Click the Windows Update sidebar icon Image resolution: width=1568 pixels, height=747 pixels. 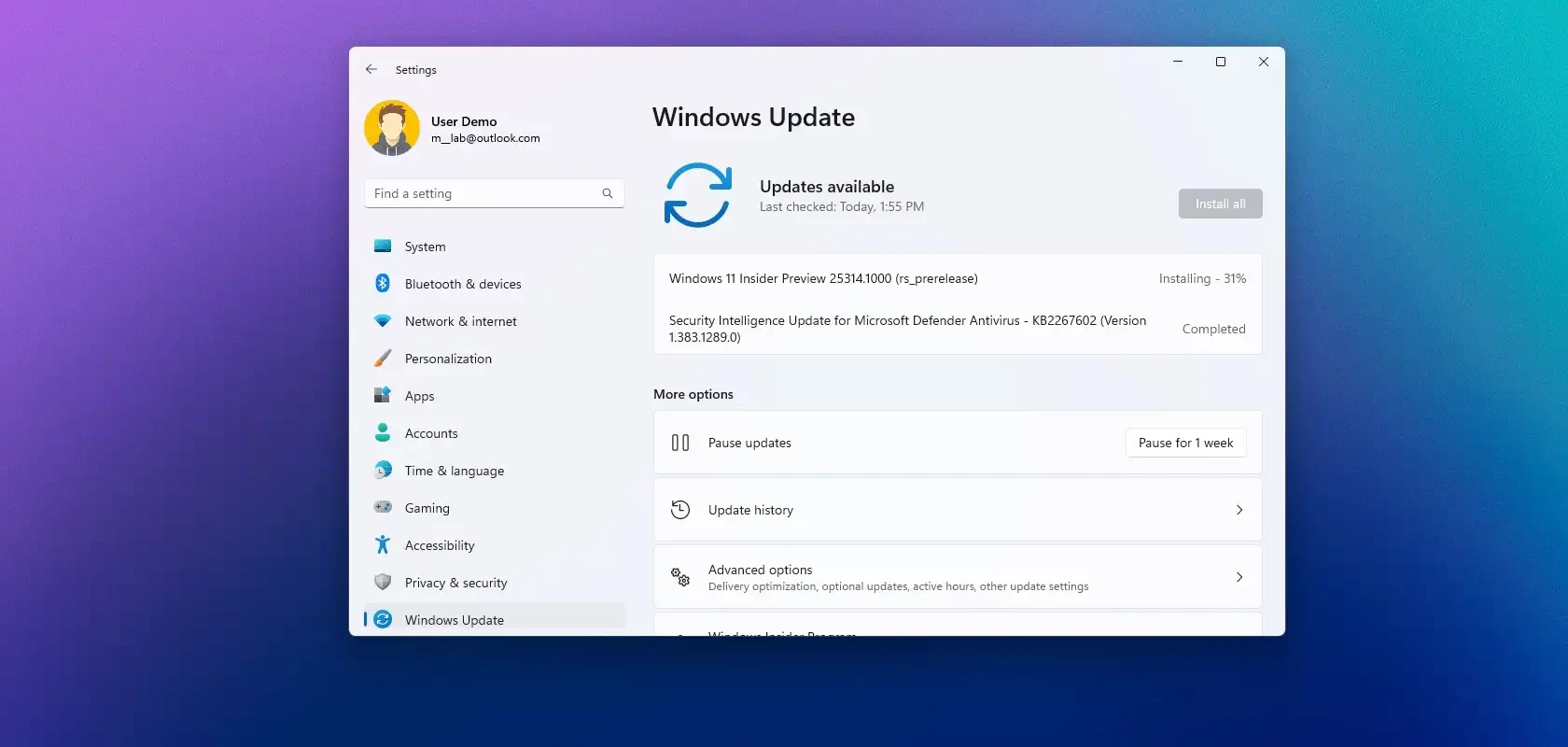pyautogui.click(x=383, y=619)
